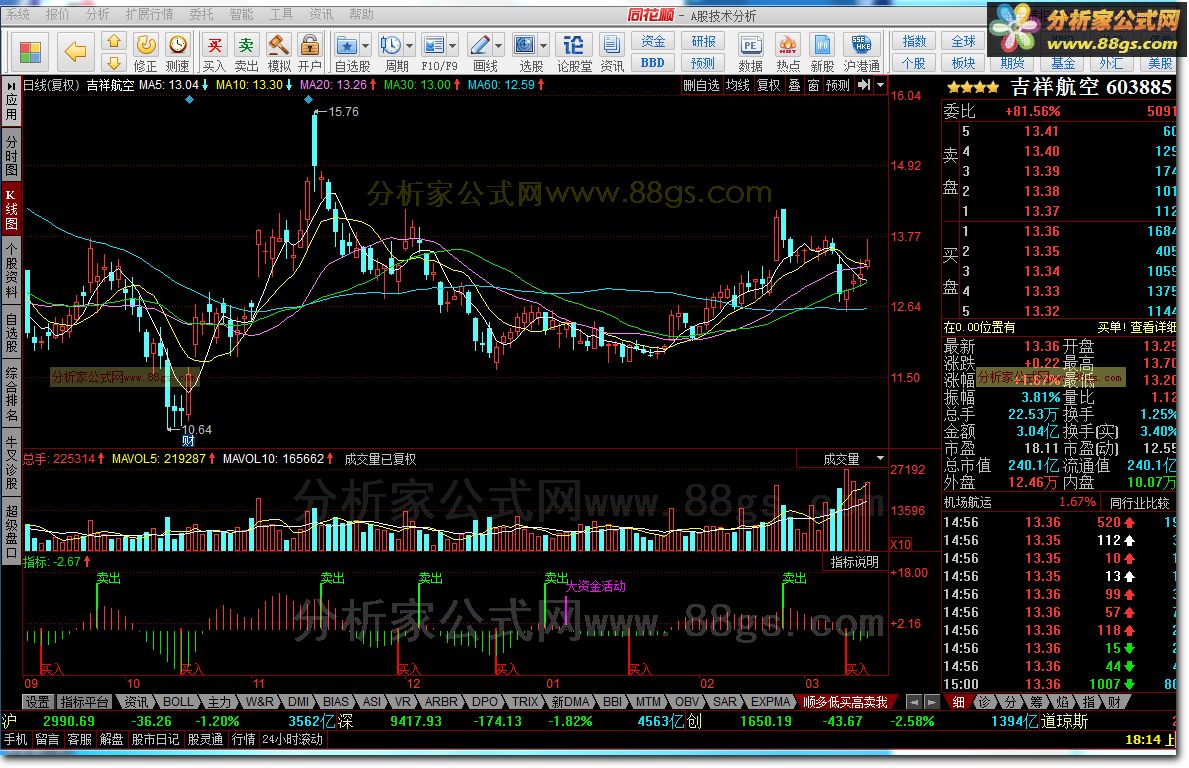The width and height of the screenshot is (1189, 768).
Task: Click the 财 marker below the 10.64 low
Action: click(x=188, y=440)
